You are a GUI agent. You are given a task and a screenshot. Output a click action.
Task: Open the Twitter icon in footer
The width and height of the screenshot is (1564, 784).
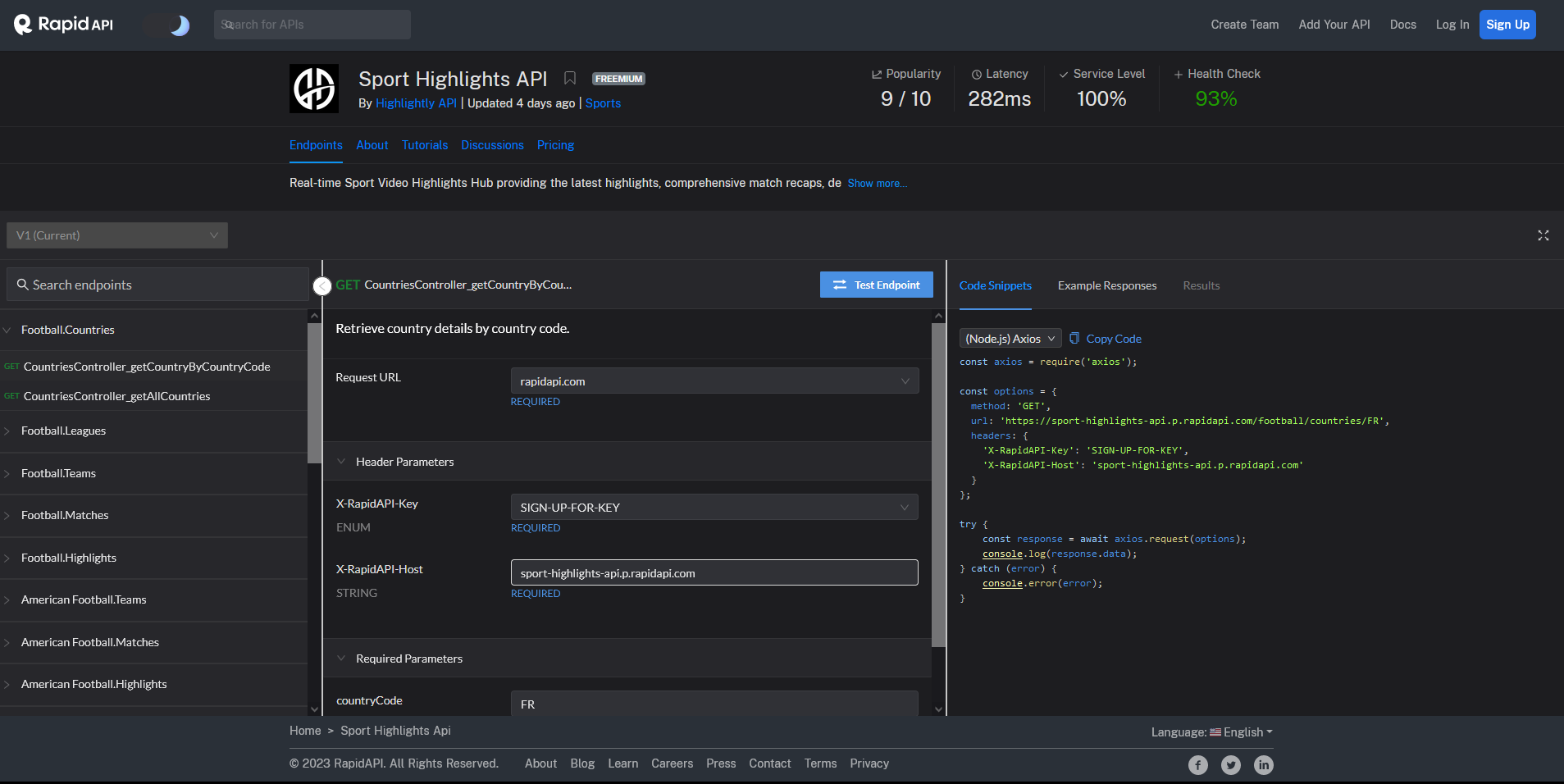pos(1231,765)
